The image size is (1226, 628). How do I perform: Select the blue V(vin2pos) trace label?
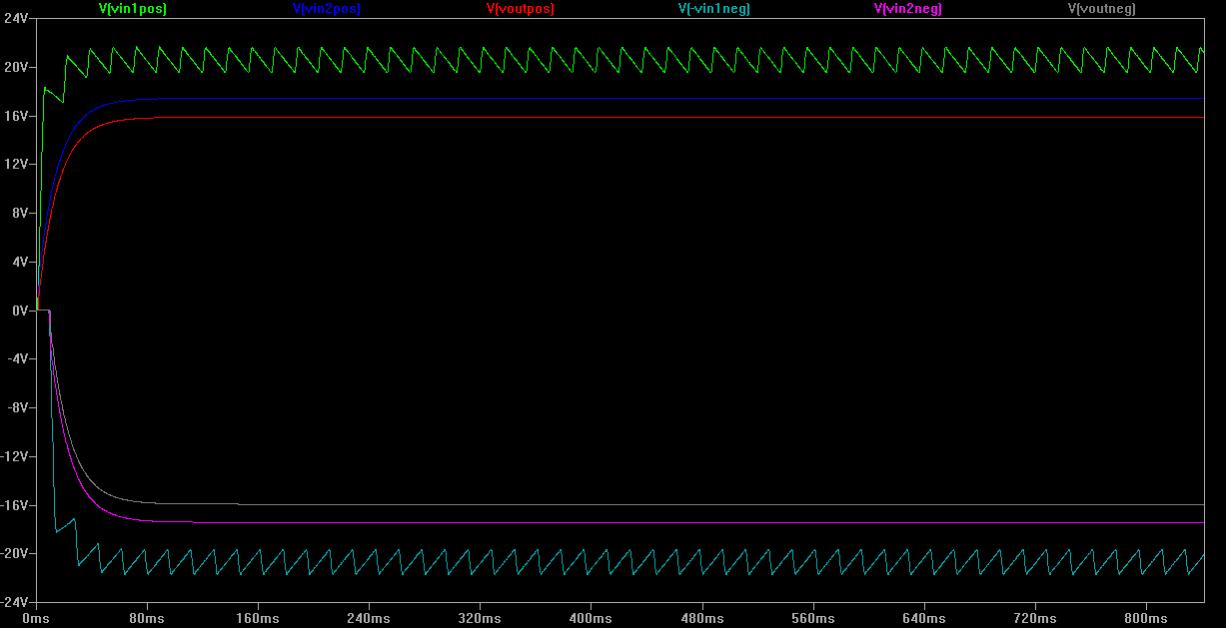click(x=326, y=9)
